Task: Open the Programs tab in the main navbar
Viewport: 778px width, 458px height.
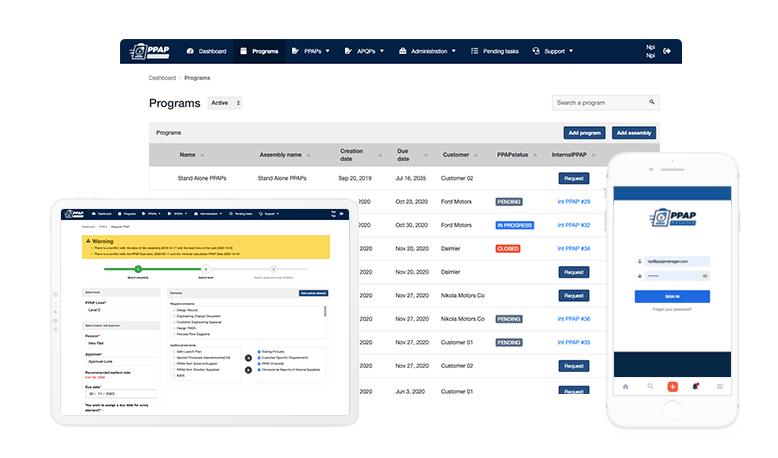Action: pyautogui.click(x=259, y=51)
